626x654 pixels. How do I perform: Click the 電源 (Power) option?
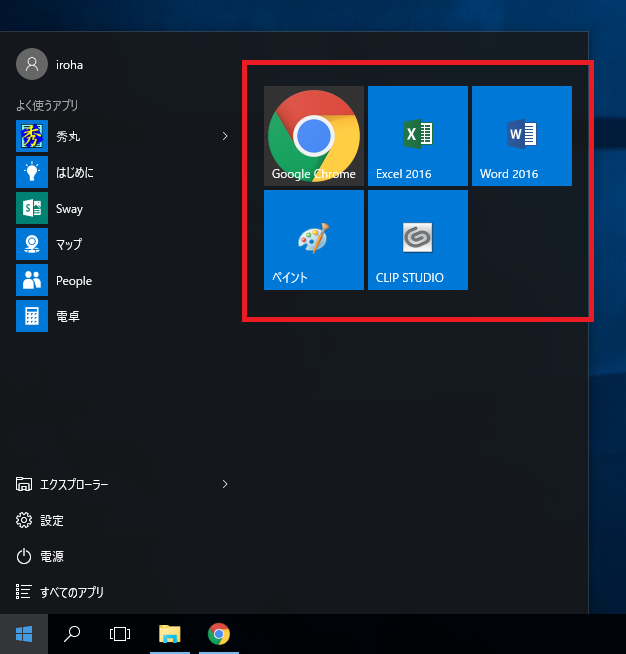click(x=51, y=556)
